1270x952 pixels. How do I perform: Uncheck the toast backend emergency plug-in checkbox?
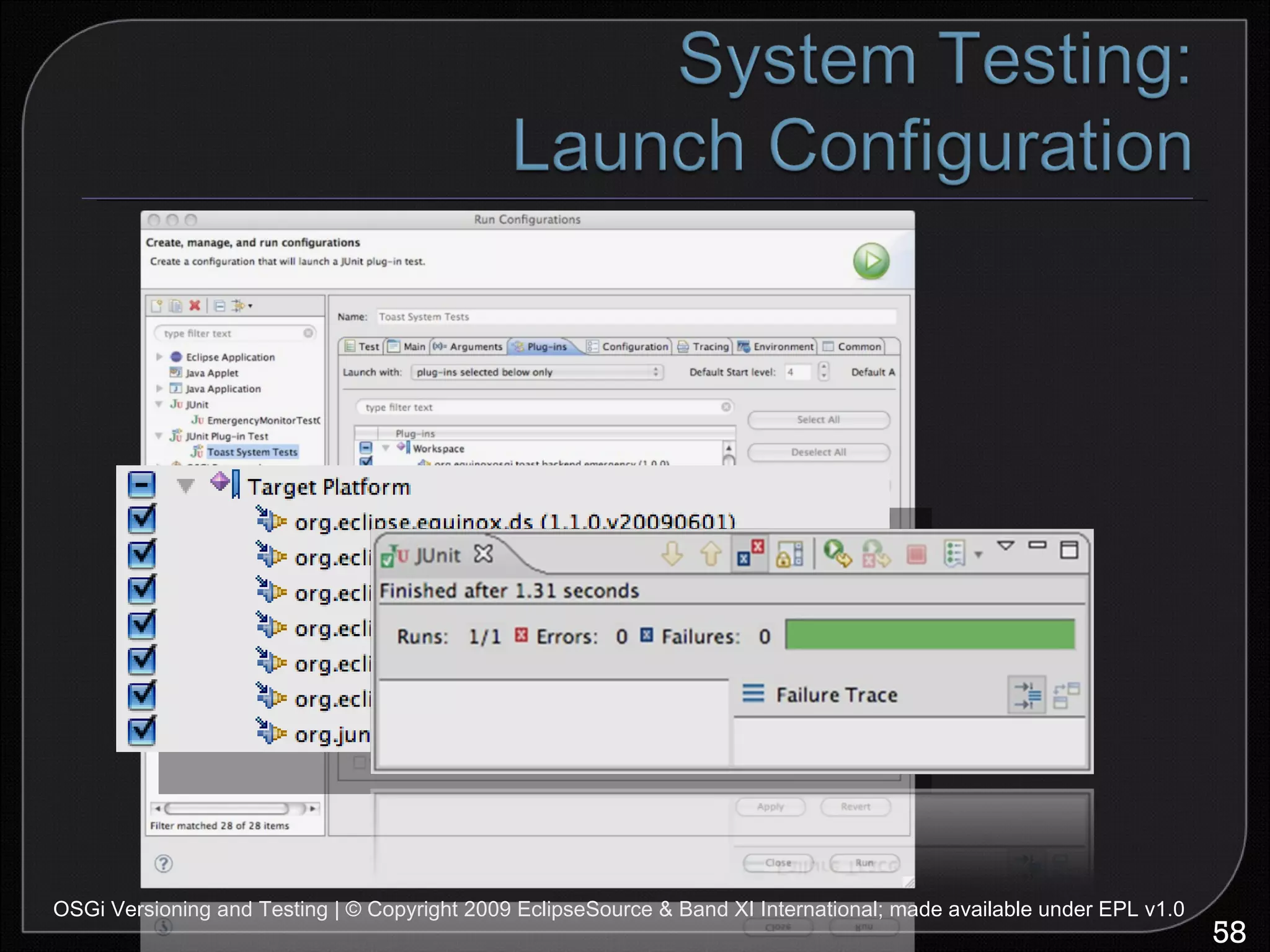pyautogui.click(x=366, y=461)
